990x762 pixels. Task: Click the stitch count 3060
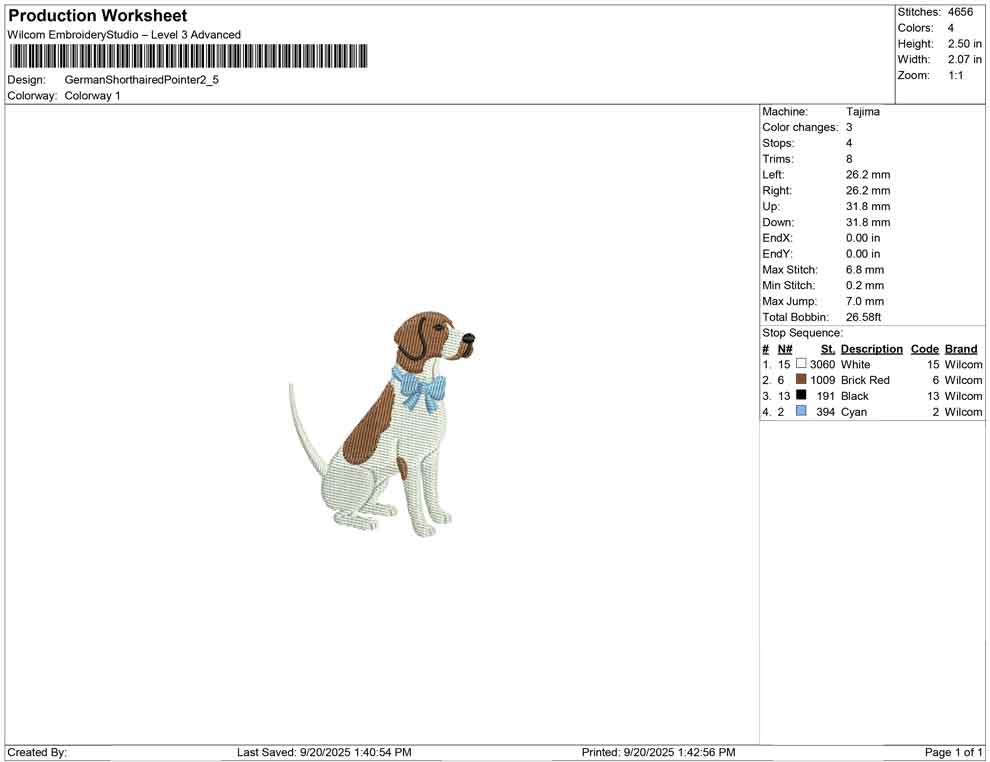point(823,364)
